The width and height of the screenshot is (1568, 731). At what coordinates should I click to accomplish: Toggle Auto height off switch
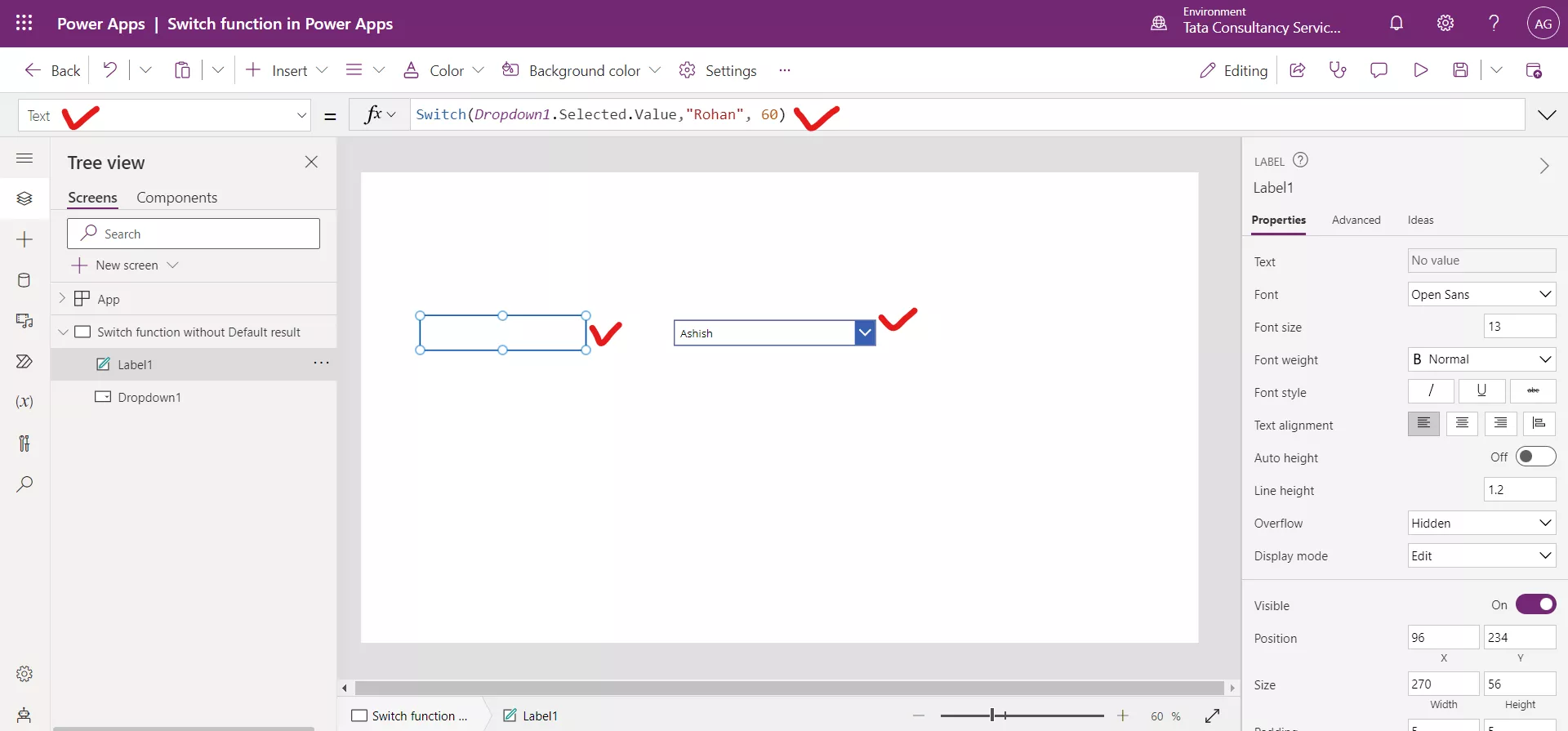coord(1535,457)
